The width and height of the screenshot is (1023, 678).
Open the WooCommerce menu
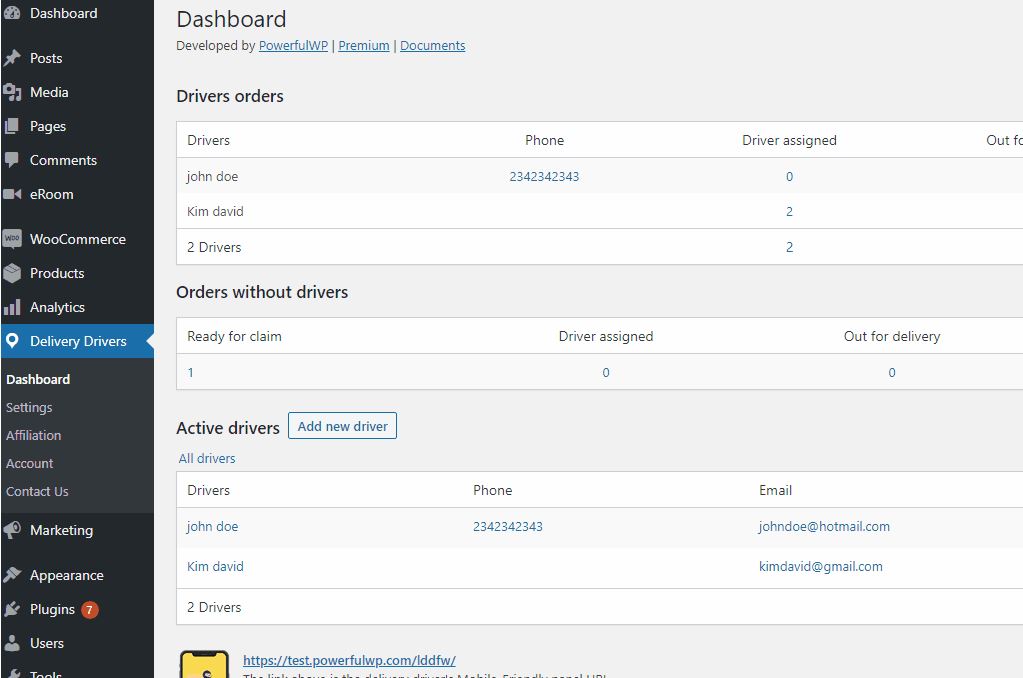[77, 239]
